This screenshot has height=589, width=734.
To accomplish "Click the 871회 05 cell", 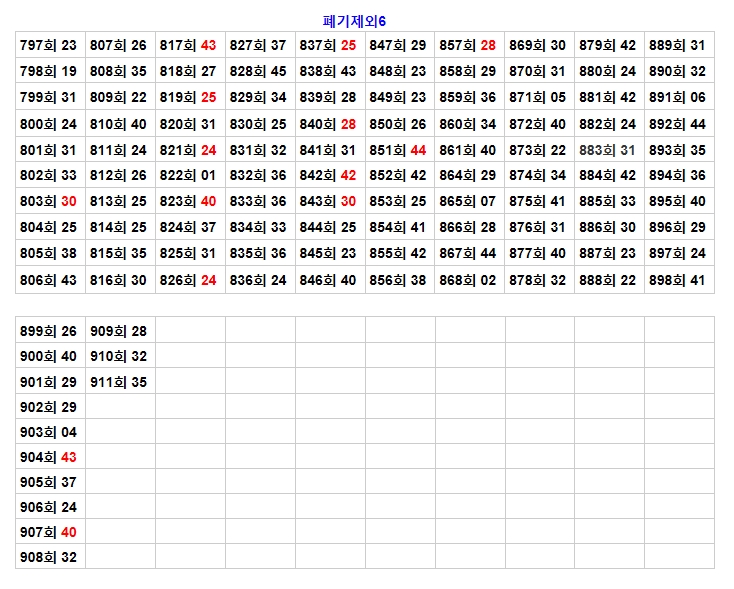I will click(x=538, y=98).
